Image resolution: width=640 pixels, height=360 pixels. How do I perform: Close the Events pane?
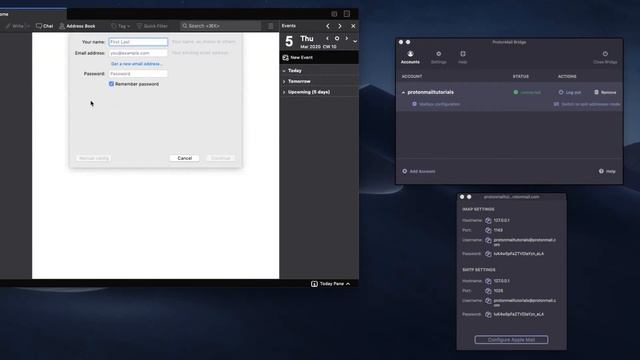(x=353, y=26)
